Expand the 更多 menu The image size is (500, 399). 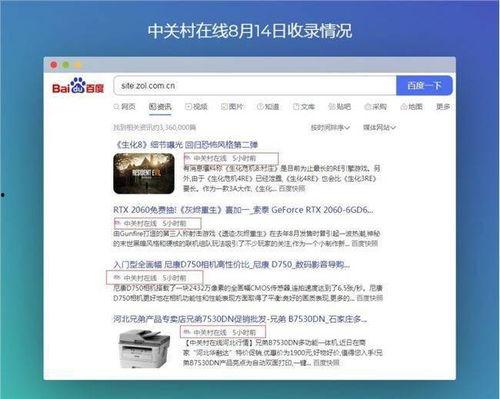(x=443, y=107)
